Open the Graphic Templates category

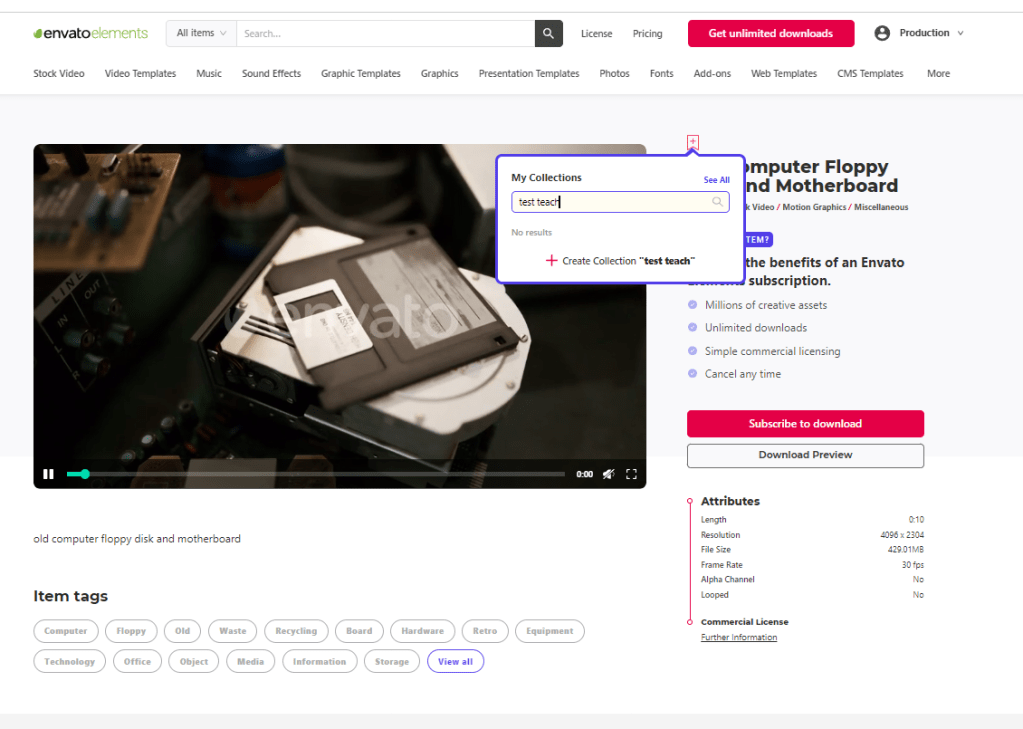click(361, 74)
